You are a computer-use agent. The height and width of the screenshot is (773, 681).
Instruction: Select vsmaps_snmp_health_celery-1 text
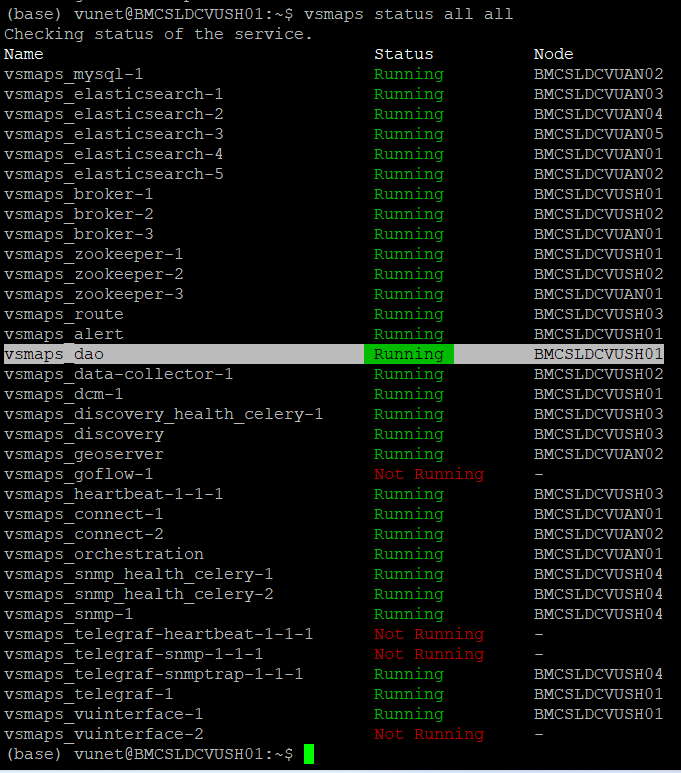139,574
